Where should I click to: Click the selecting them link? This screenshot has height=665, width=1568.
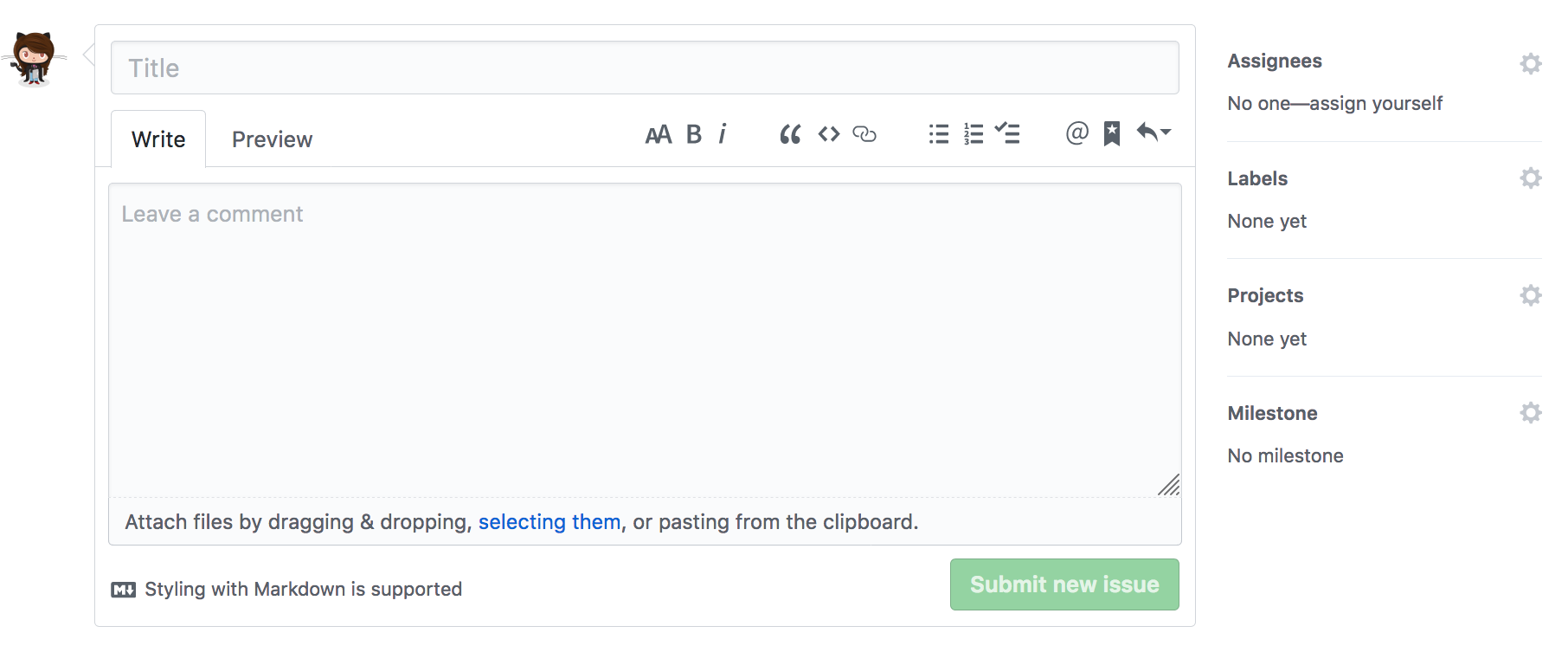pyautogui.click(x=549, y=521)
